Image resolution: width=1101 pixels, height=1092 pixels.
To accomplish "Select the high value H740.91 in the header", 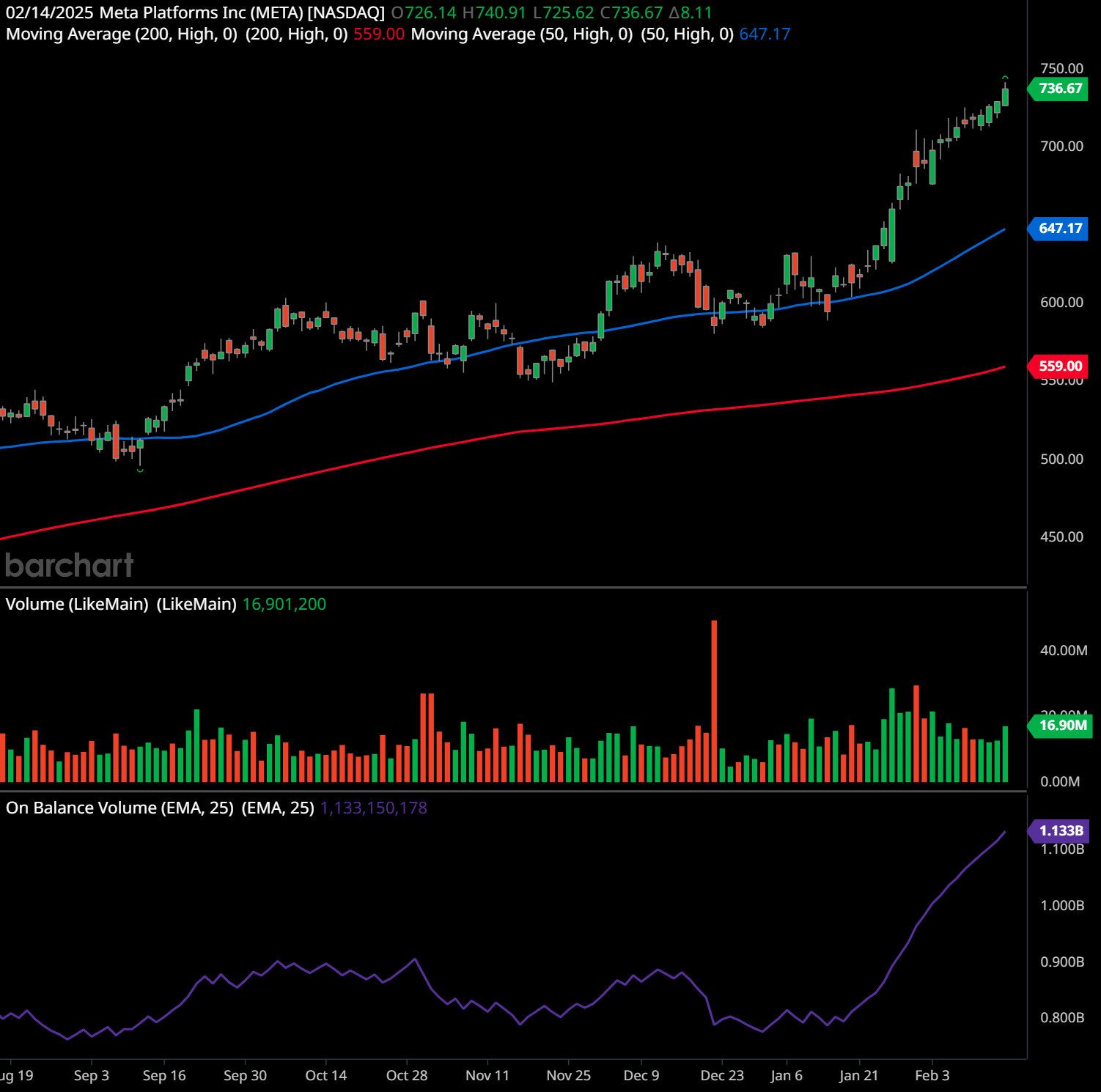I will tap(494, 12).
